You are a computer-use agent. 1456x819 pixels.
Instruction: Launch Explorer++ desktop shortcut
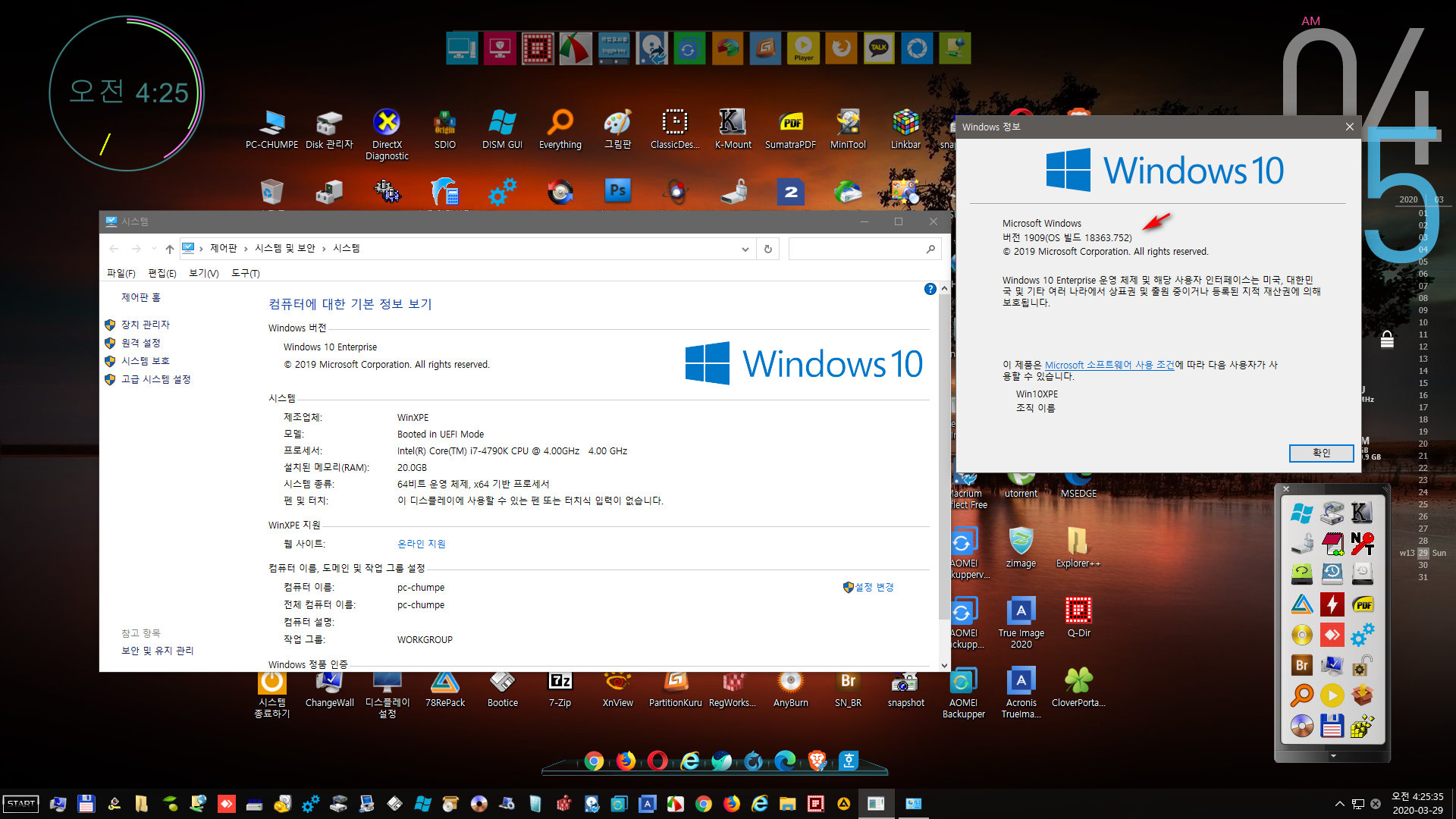[x=1078, y=548]
